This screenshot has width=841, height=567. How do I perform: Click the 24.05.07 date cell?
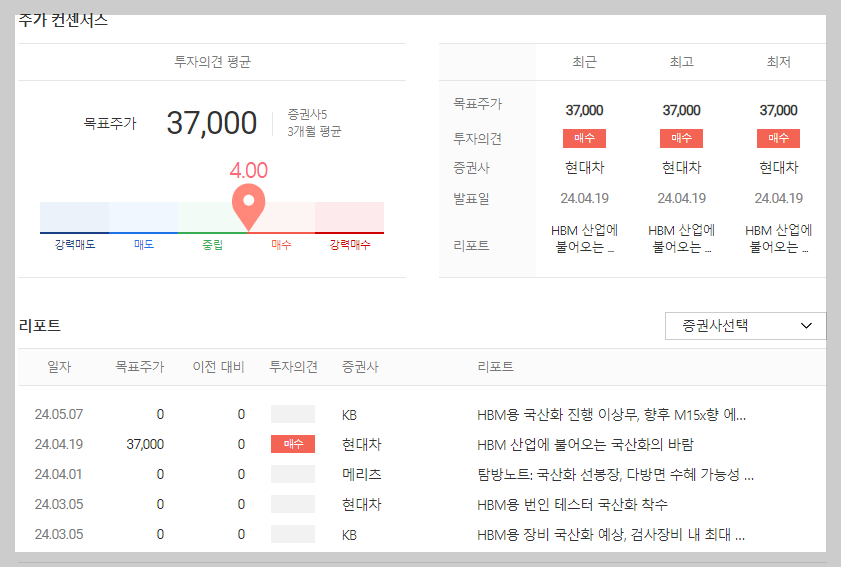59,415
